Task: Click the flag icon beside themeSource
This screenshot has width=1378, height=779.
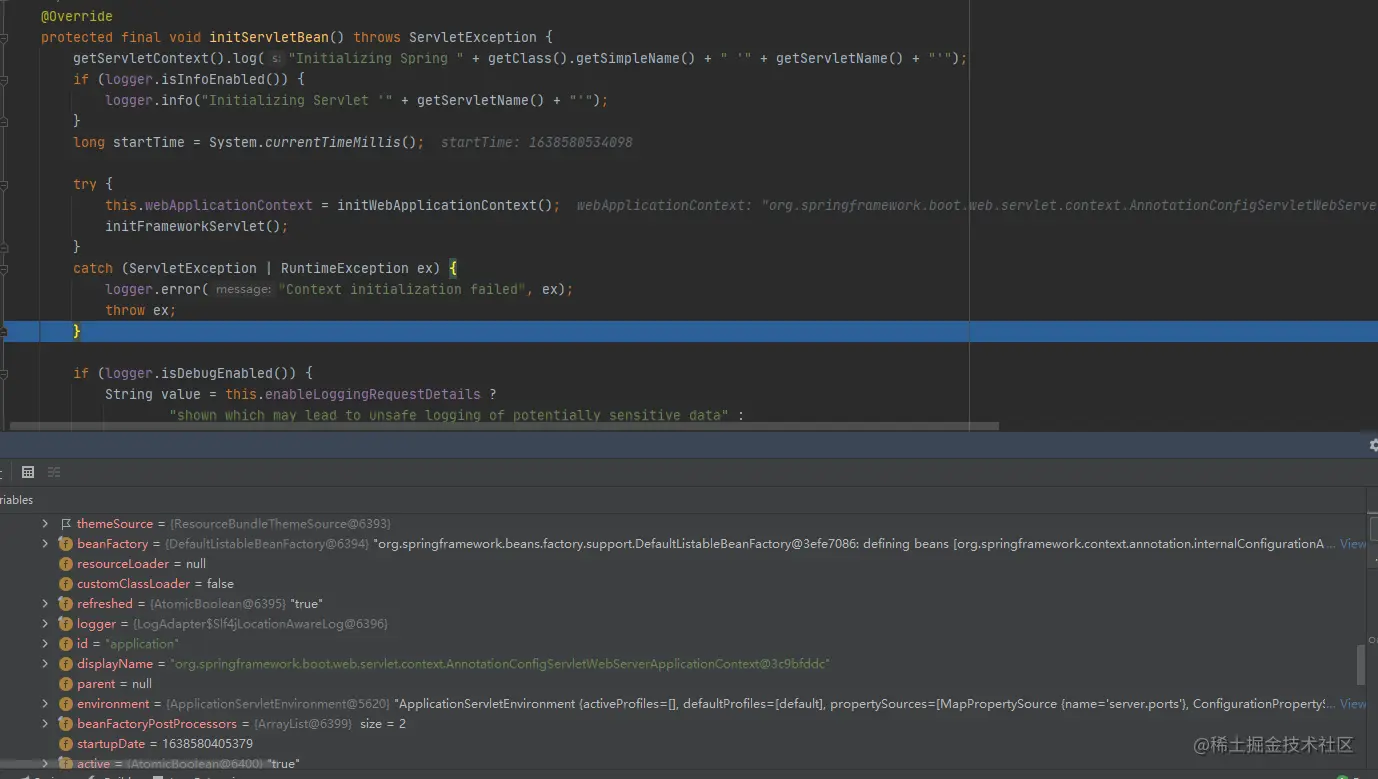Action: point(66,524)
